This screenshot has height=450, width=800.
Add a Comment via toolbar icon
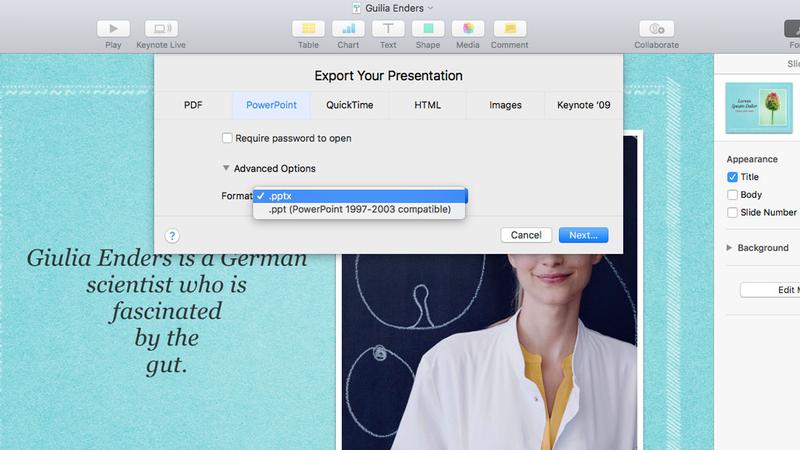510,29
